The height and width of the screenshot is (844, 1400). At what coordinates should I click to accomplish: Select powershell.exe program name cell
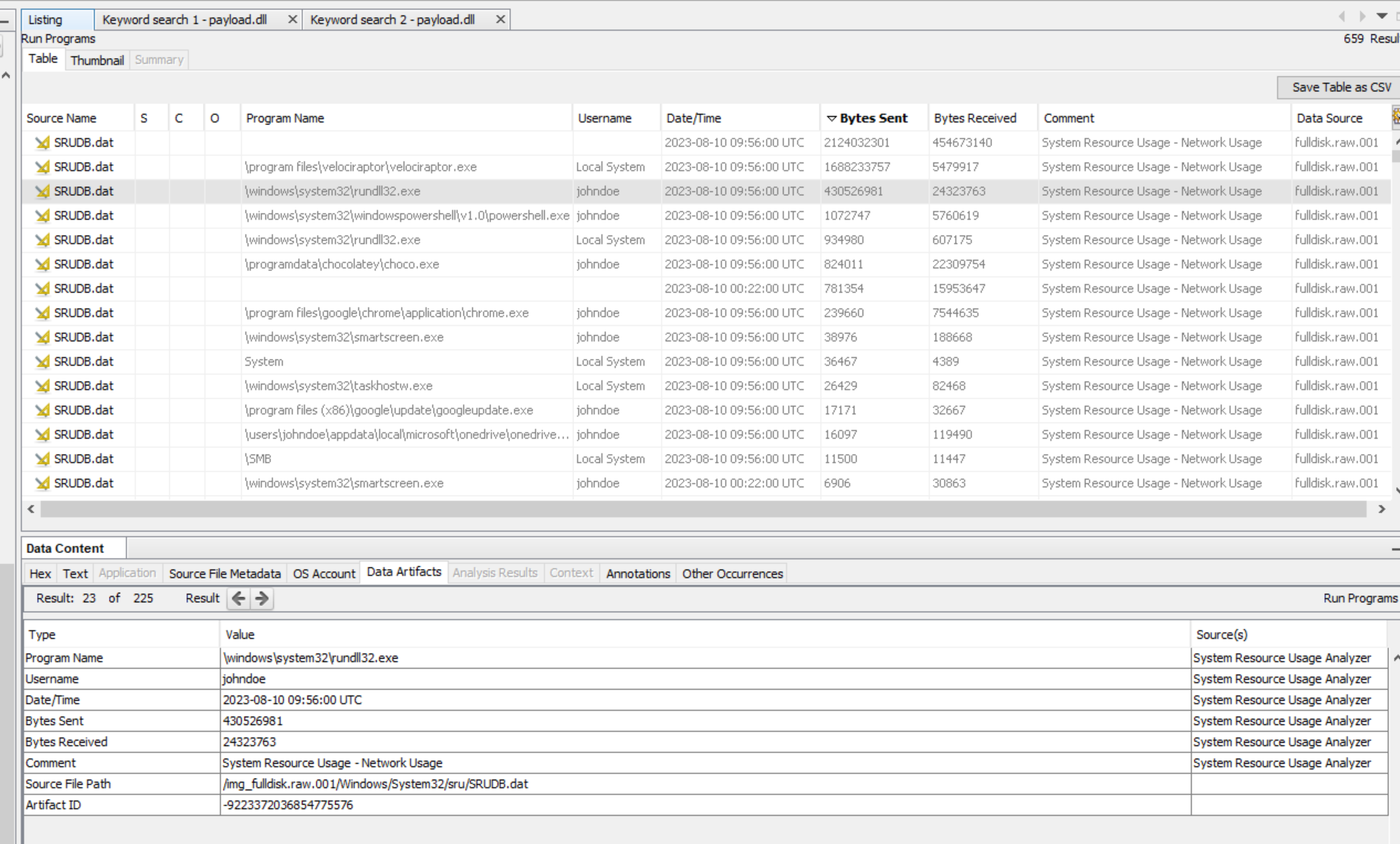pyautogui.click(x=407, y=216)
